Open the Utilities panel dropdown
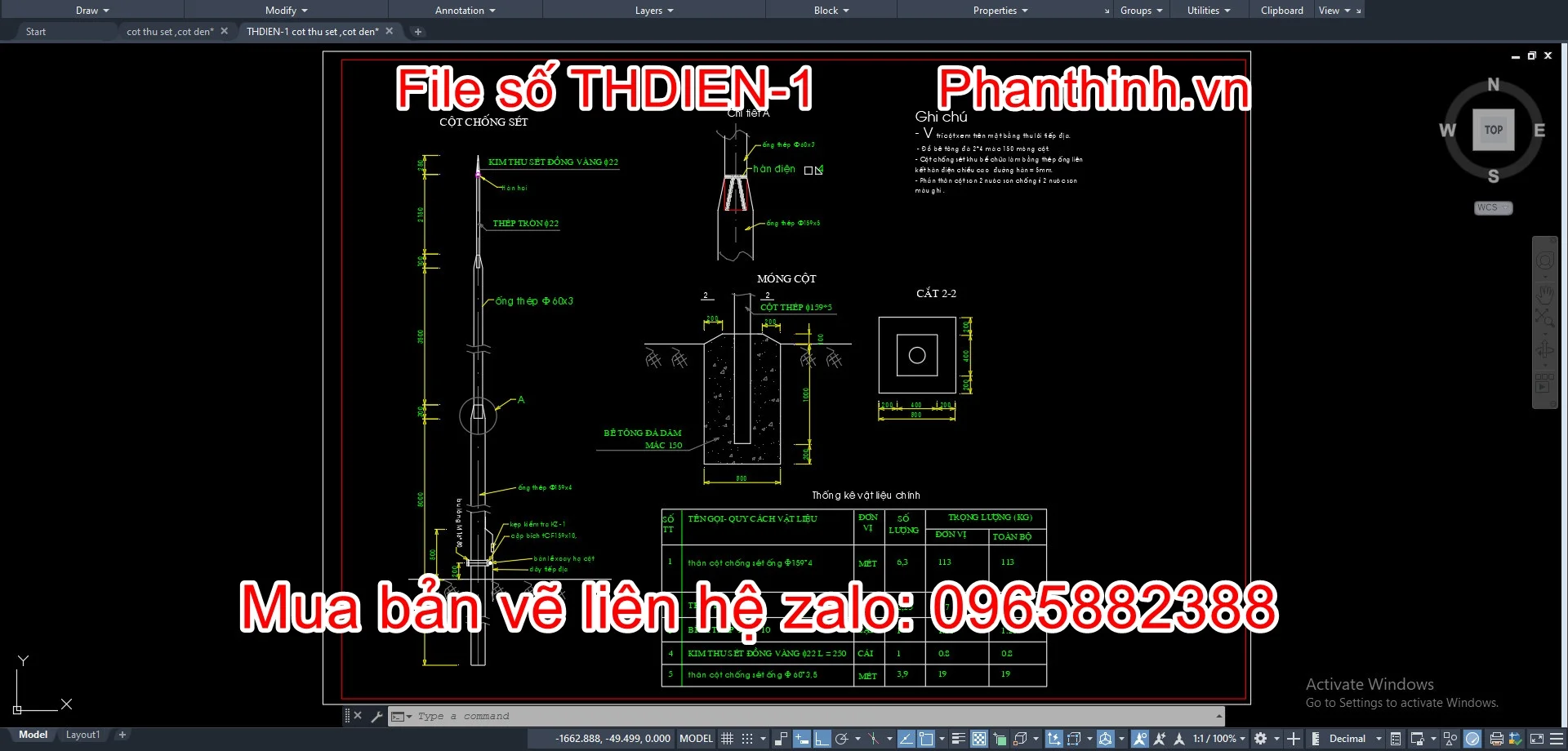The width and height of the screenshot is (1568, 751). point(1209,11)
